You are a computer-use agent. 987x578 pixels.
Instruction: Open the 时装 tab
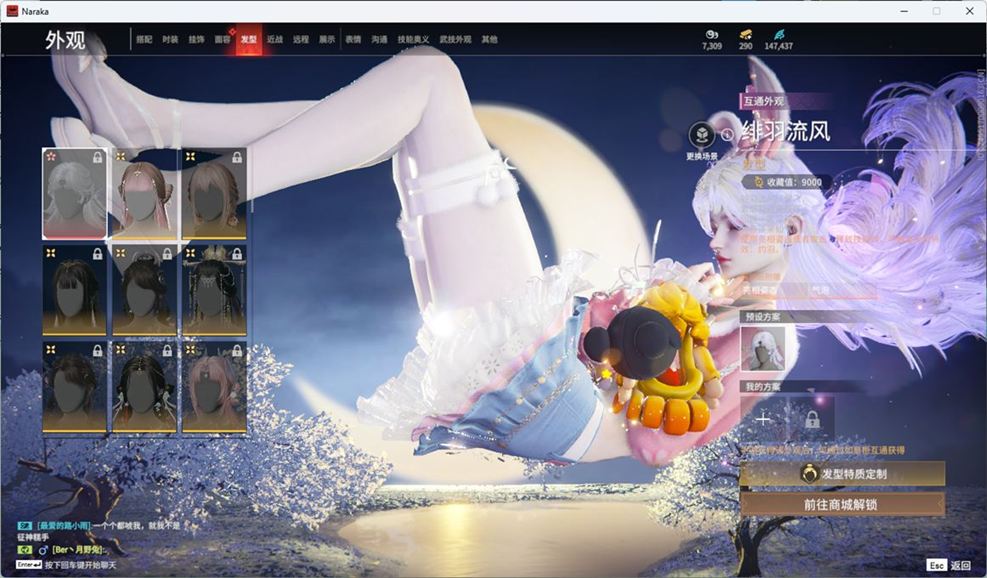tap(170, 40)
